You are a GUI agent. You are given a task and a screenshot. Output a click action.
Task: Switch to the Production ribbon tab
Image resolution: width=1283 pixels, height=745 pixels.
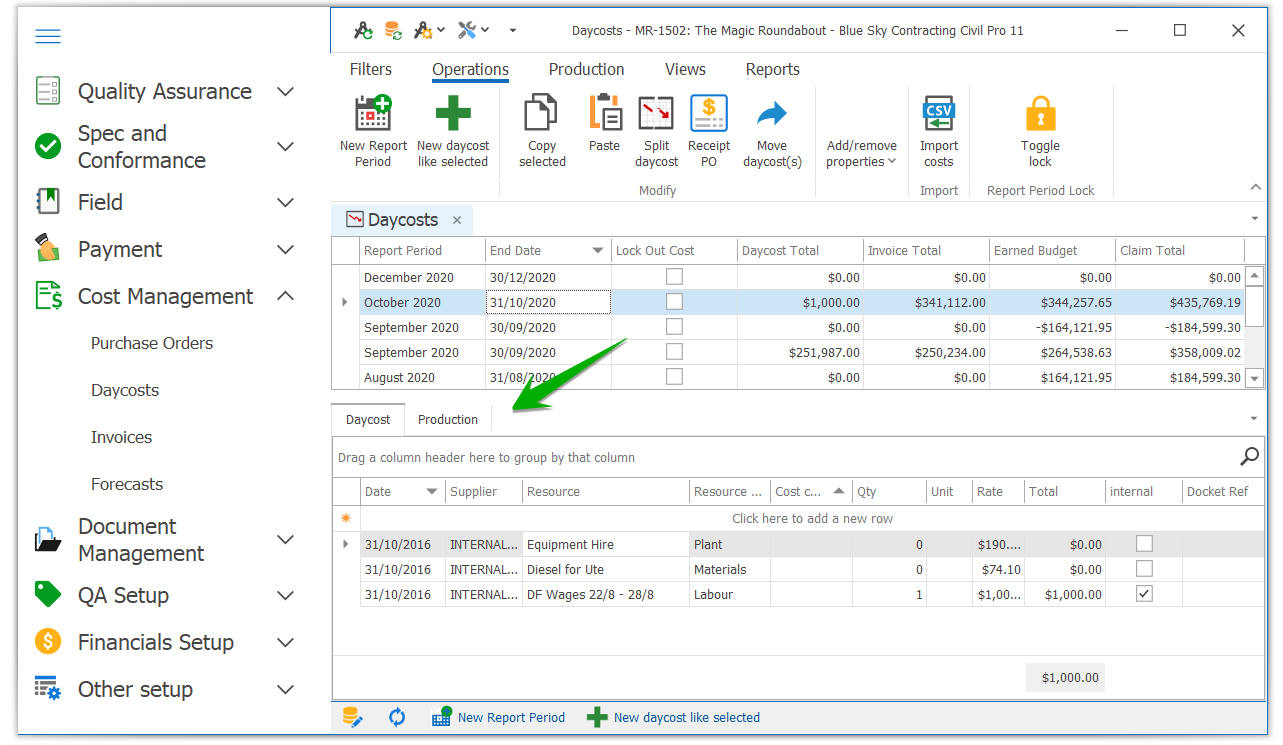pyautogui.click(x=587, y=69)
